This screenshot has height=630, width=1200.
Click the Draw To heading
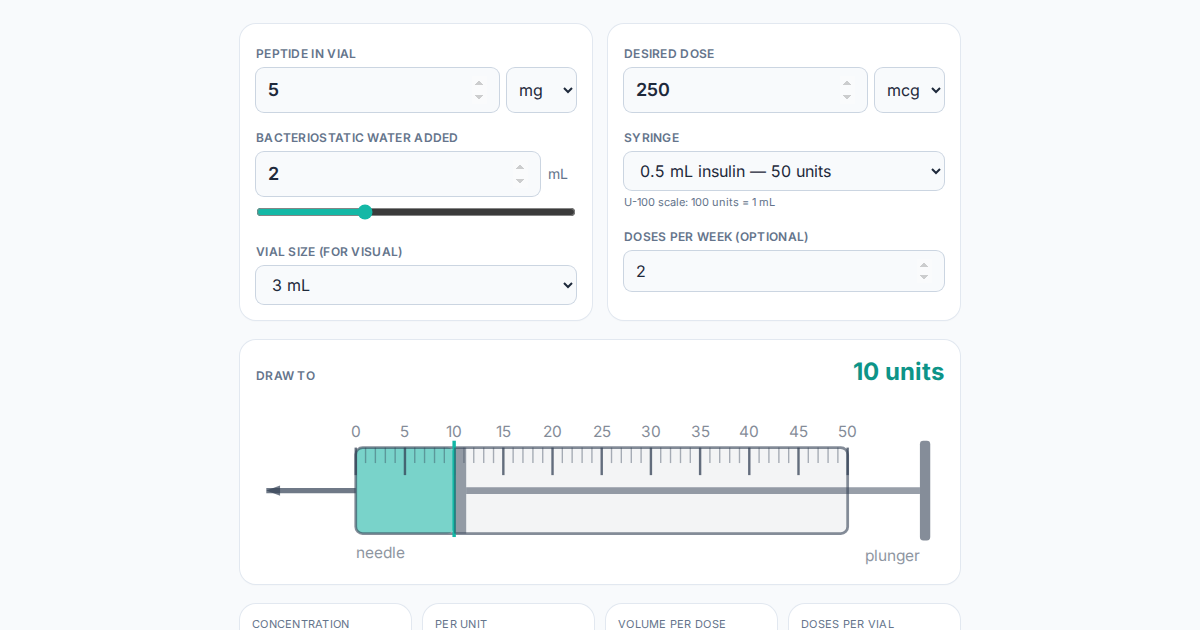coord(286,376)
